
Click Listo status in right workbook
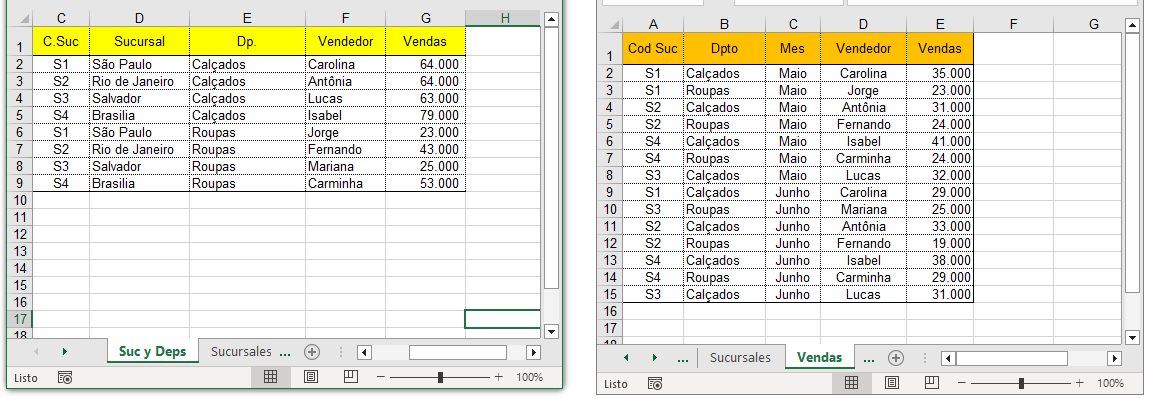pos(615,384)
